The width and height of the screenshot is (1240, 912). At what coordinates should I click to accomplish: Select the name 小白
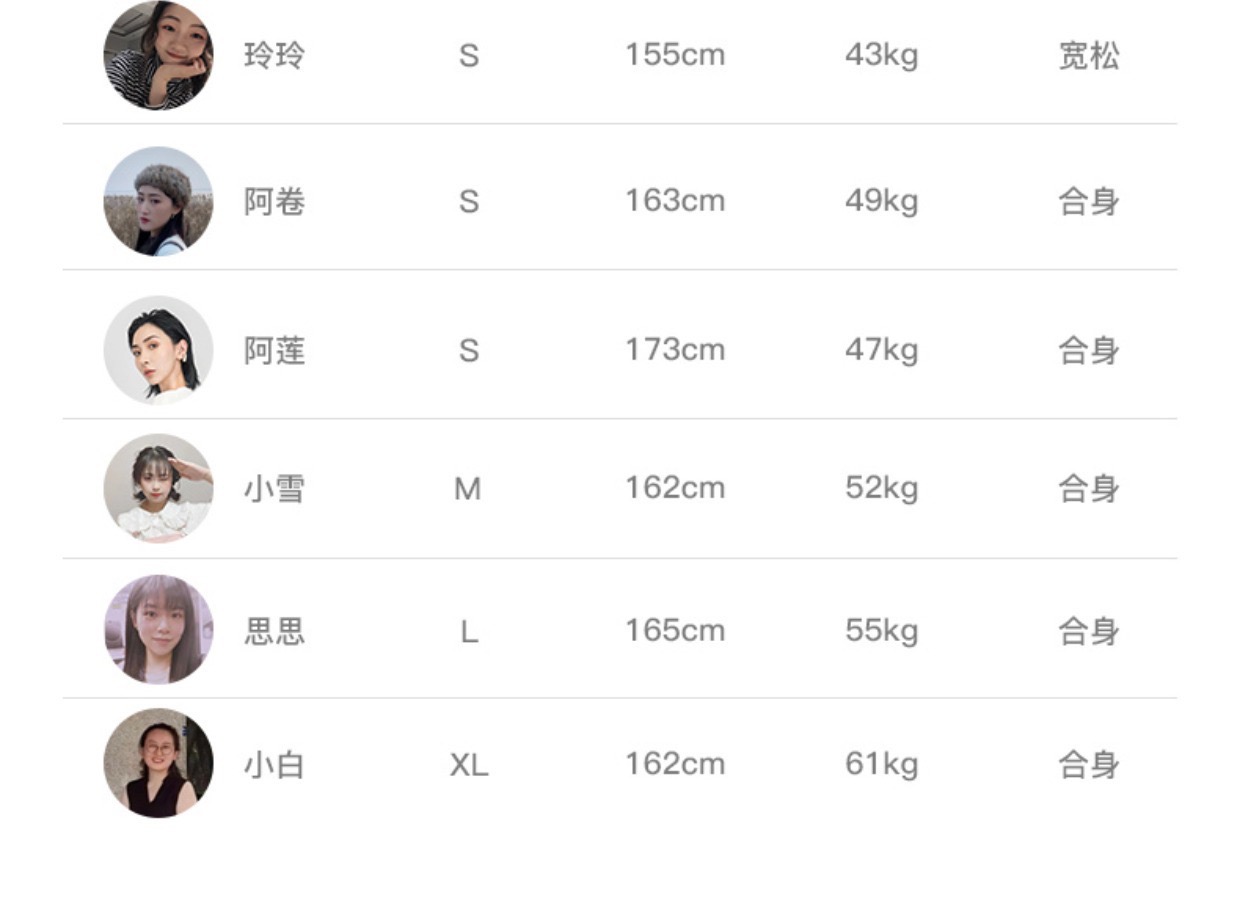click(x=274, y=765)
